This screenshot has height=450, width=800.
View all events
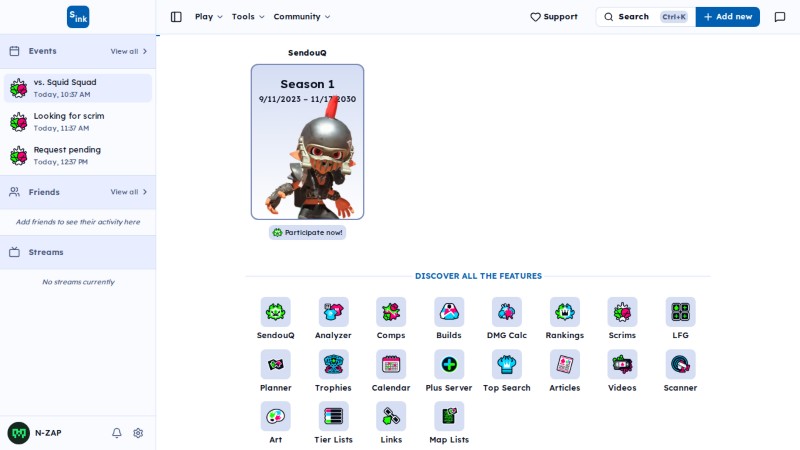coord(129,52)
